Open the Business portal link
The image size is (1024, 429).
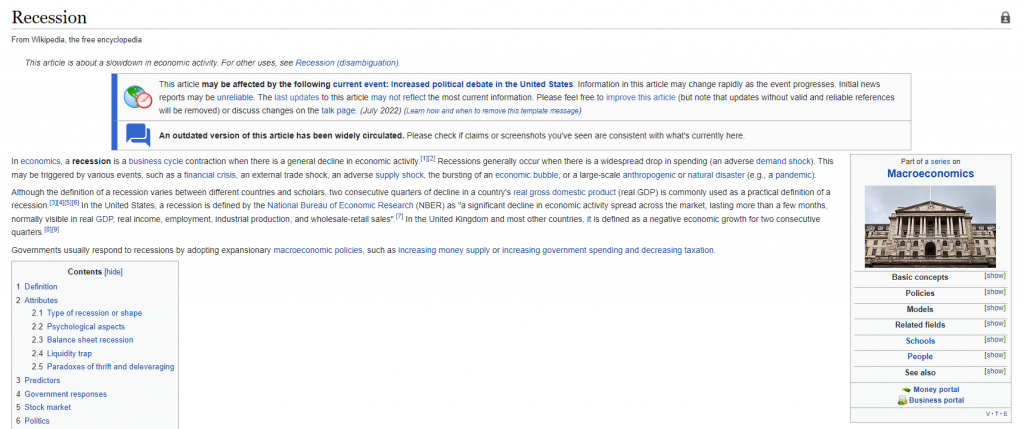pyautogui.click(x=936, y=400)
